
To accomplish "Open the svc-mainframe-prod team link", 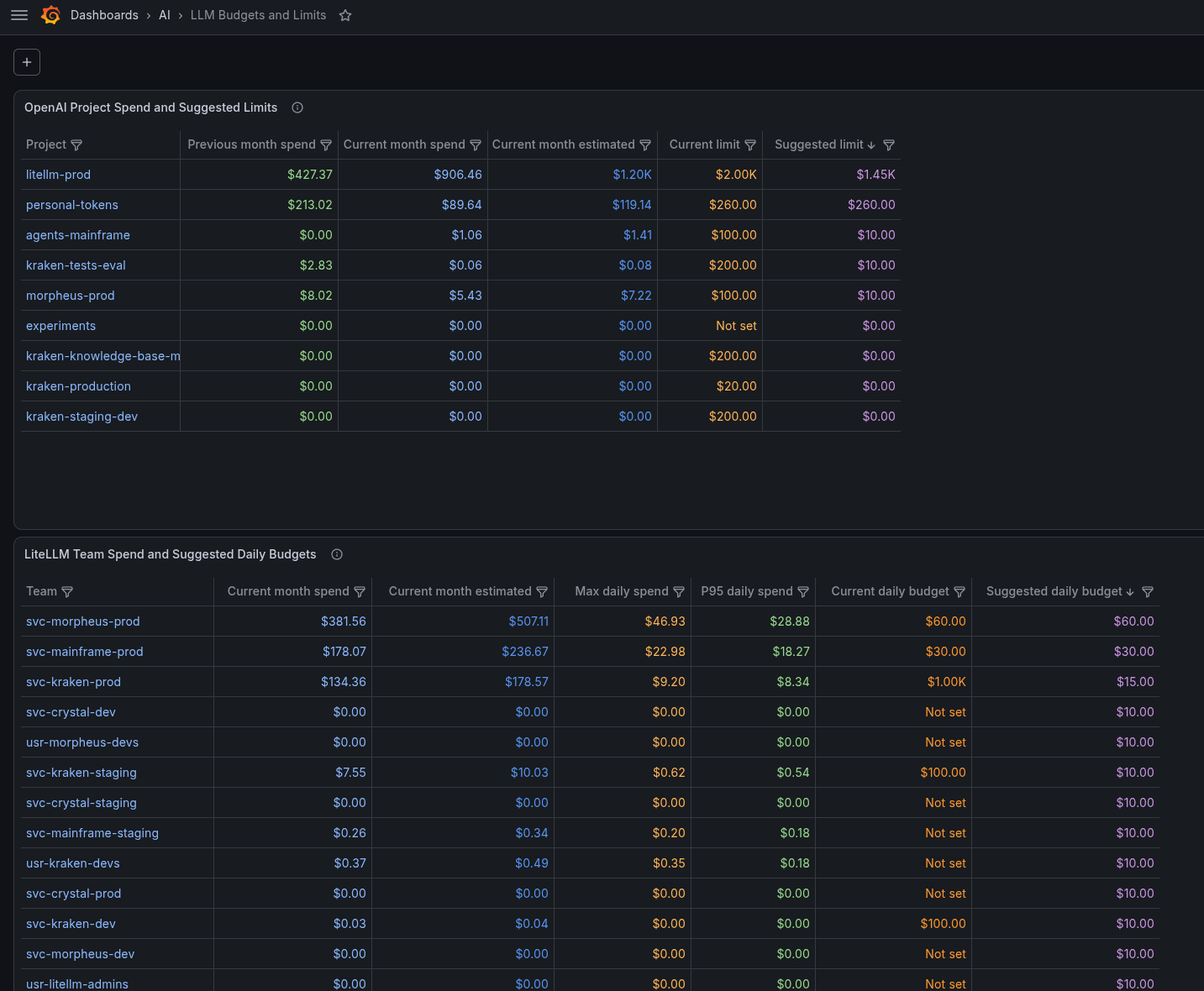I will point(85,652).
